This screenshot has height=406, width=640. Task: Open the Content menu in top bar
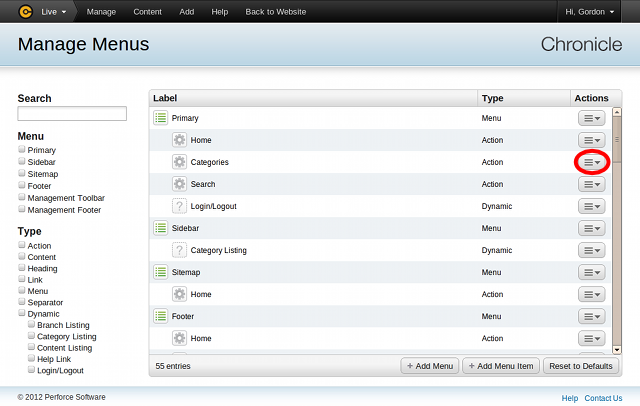pos(147,12)
